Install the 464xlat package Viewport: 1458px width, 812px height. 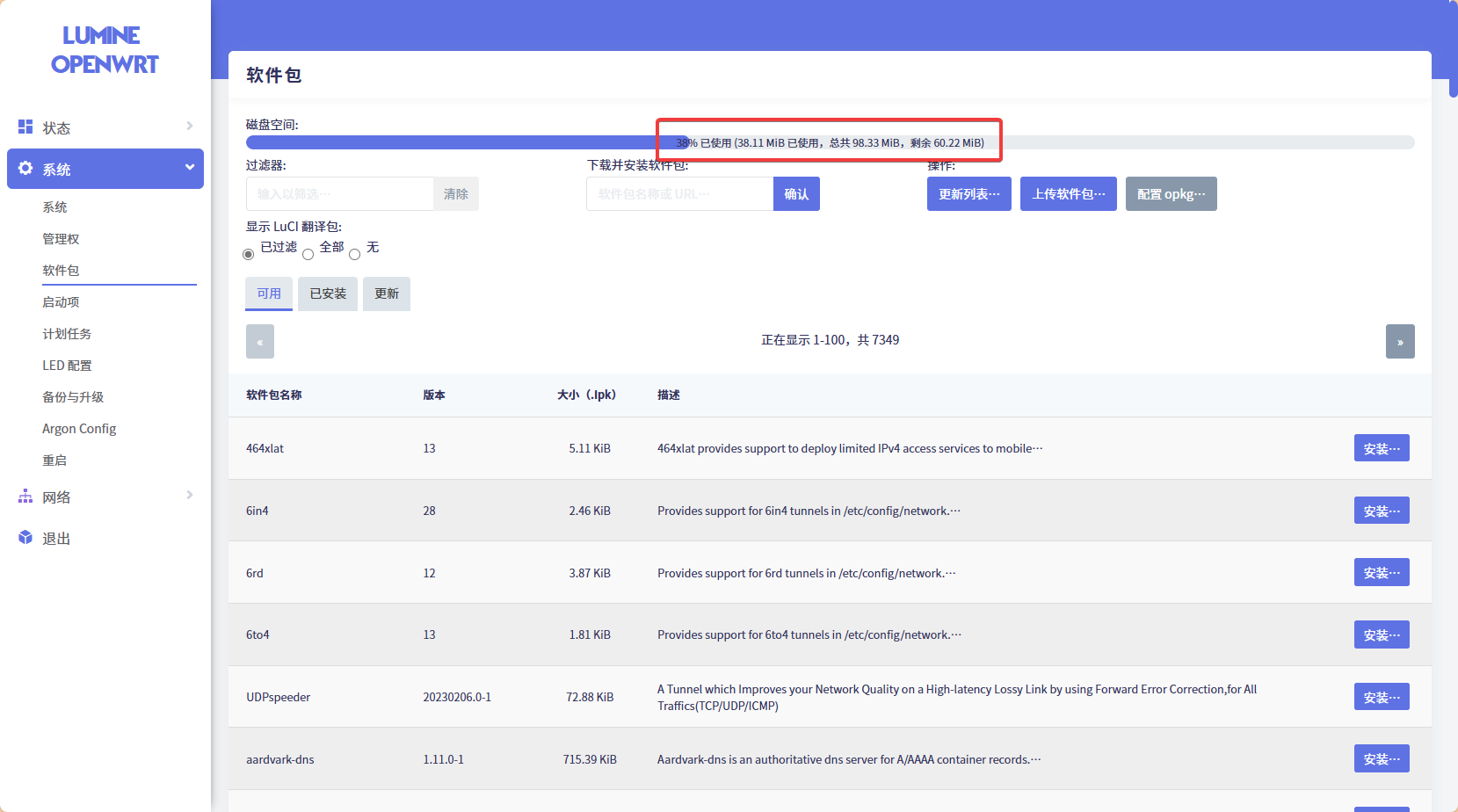(x=1382, y=448)
